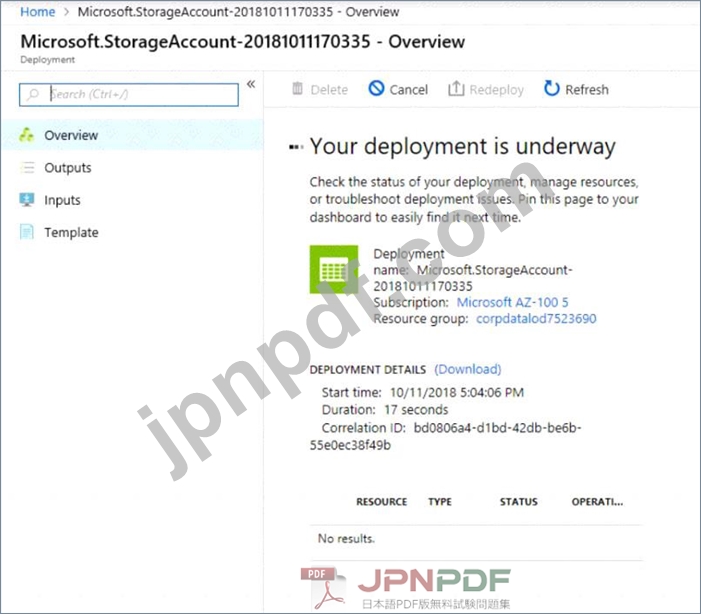Open resource group corpdatalod7523690 link
The width and height of the screenshot is (701, 614).
point(536,318)
